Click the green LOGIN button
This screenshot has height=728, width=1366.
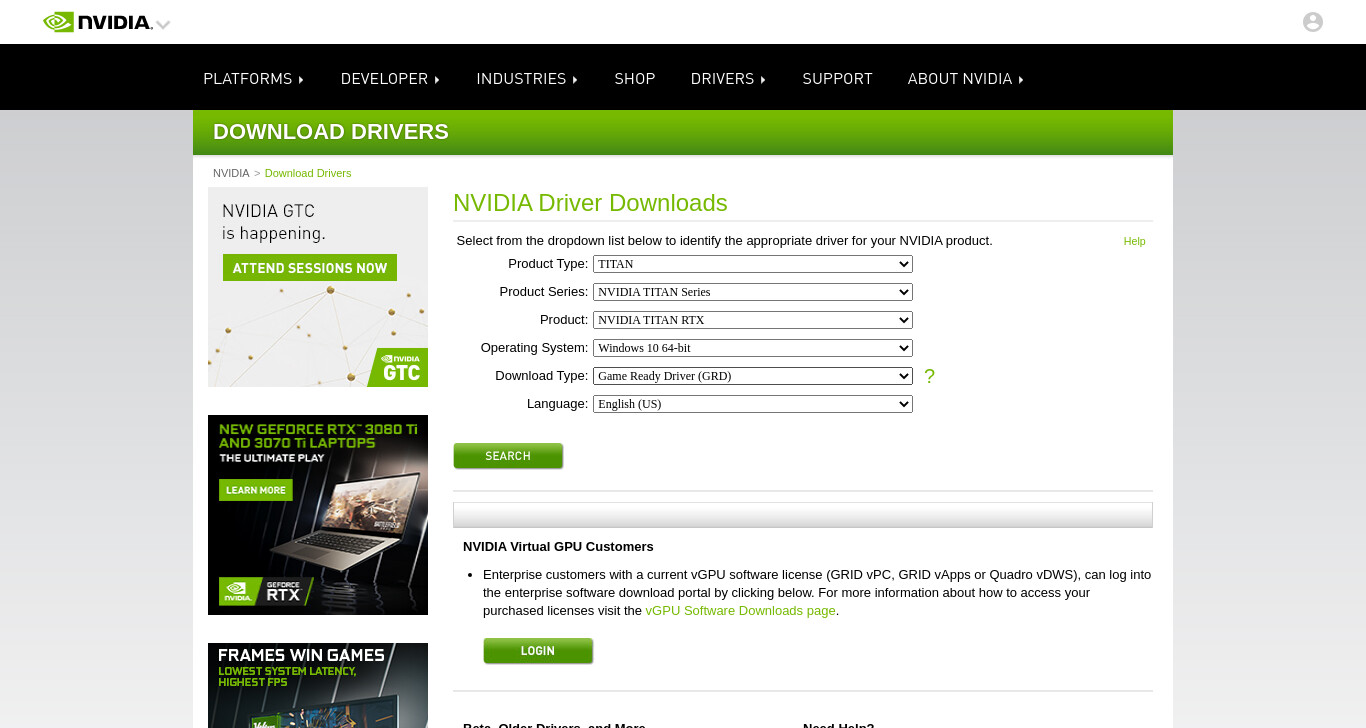pos(538,651)
